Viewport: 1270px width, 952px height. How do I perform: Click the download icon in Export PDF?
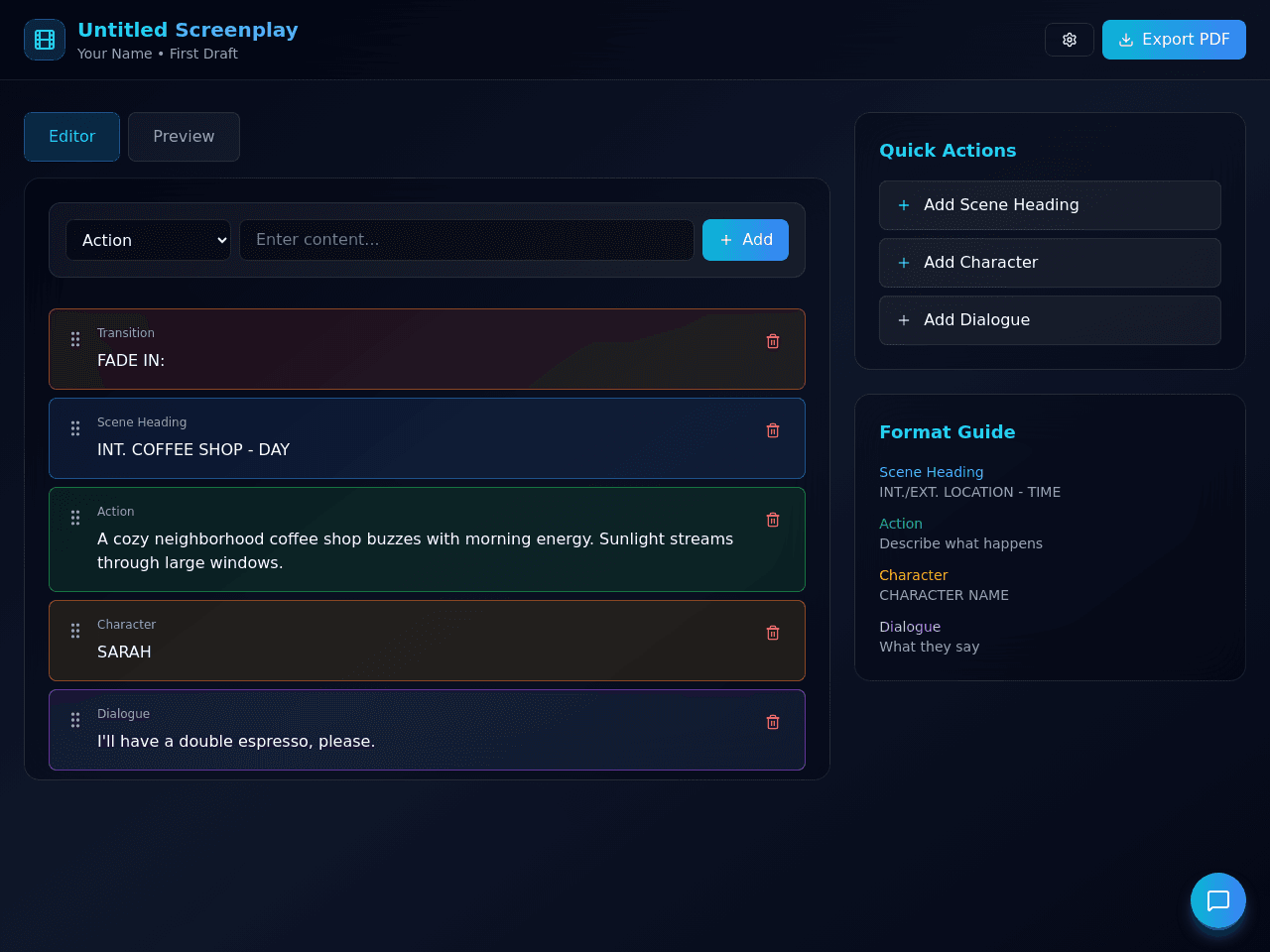[1126, 40]
